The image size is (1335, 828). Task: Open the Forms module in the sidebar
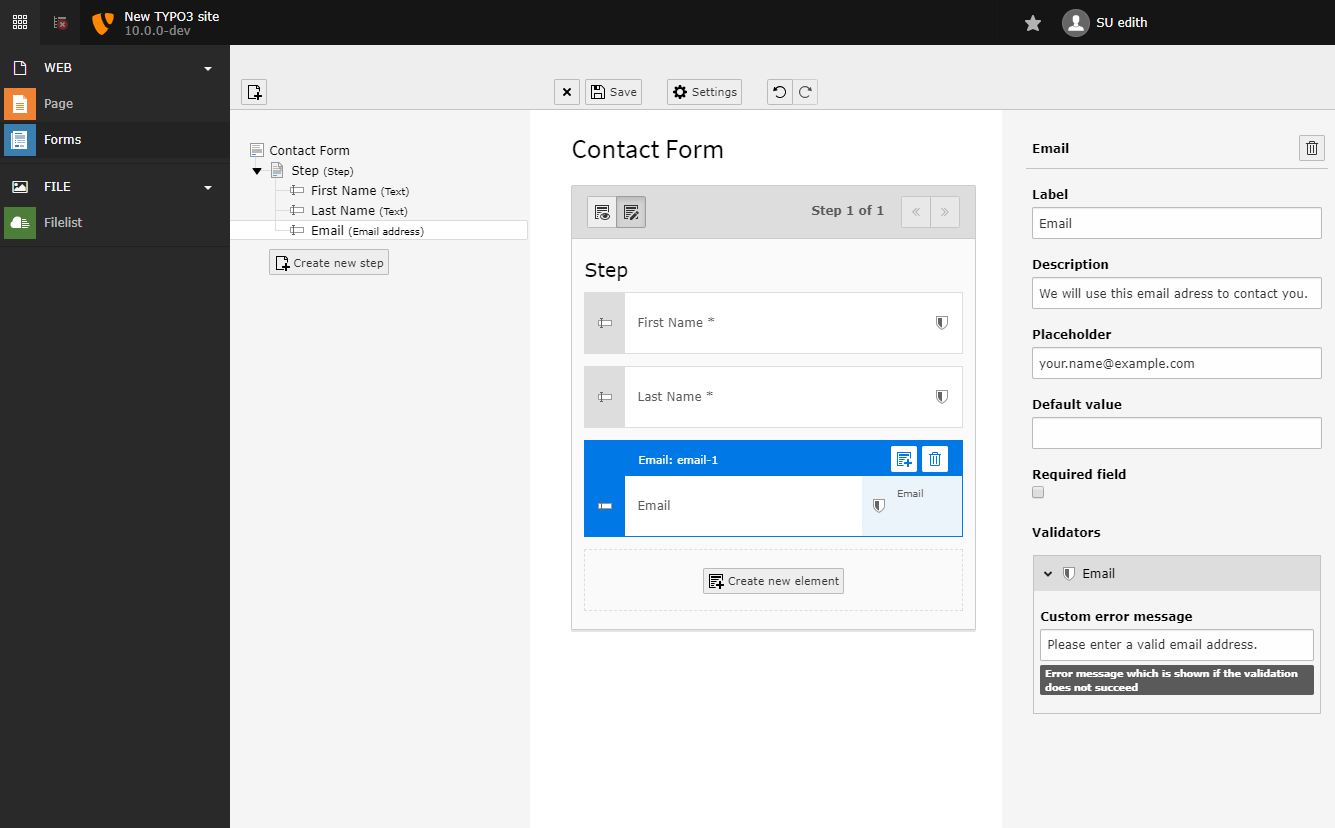coord(63,139)
